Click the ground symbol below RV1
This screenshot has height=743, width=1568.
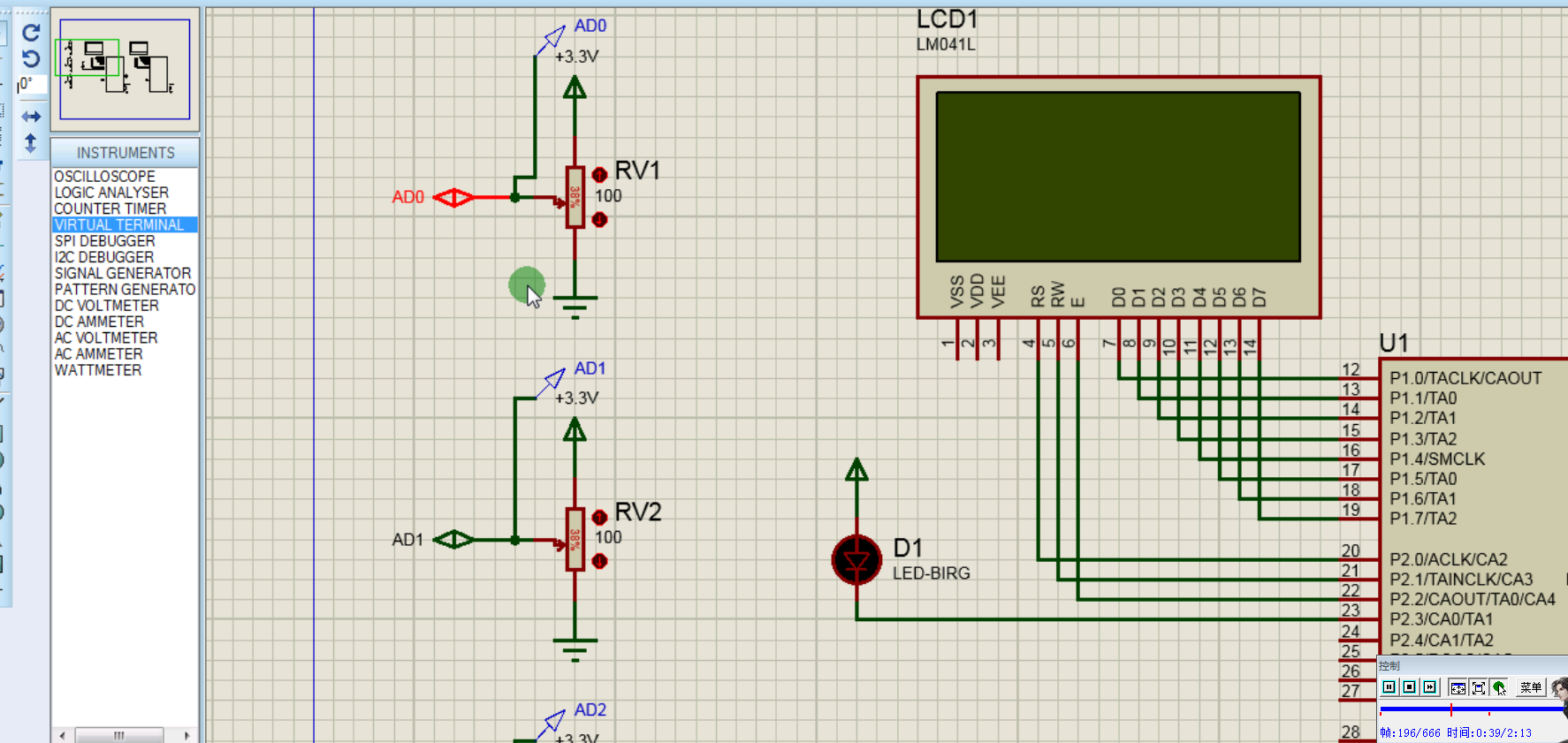pos(575,306)
